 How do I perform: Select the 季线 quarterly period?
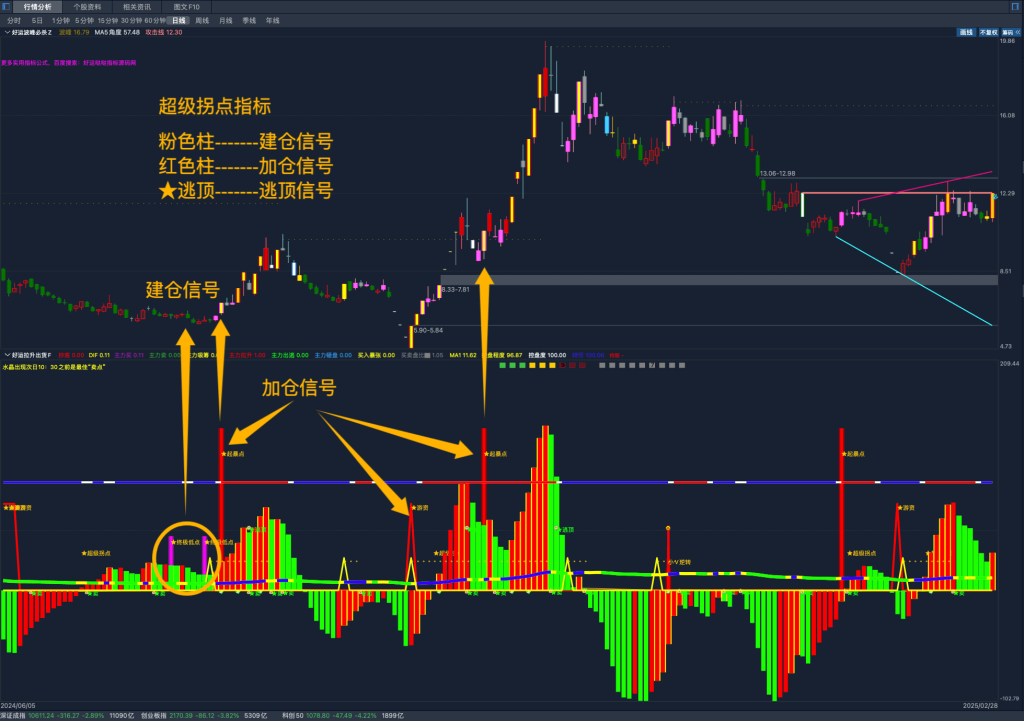pos(249,21)
